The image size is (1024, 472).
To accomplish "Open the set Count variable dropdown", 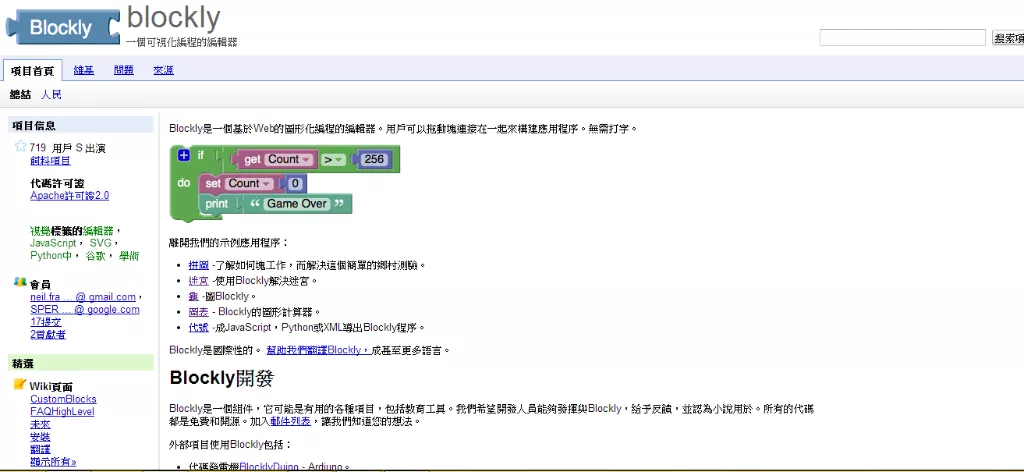I will click(x=251, y=183).
